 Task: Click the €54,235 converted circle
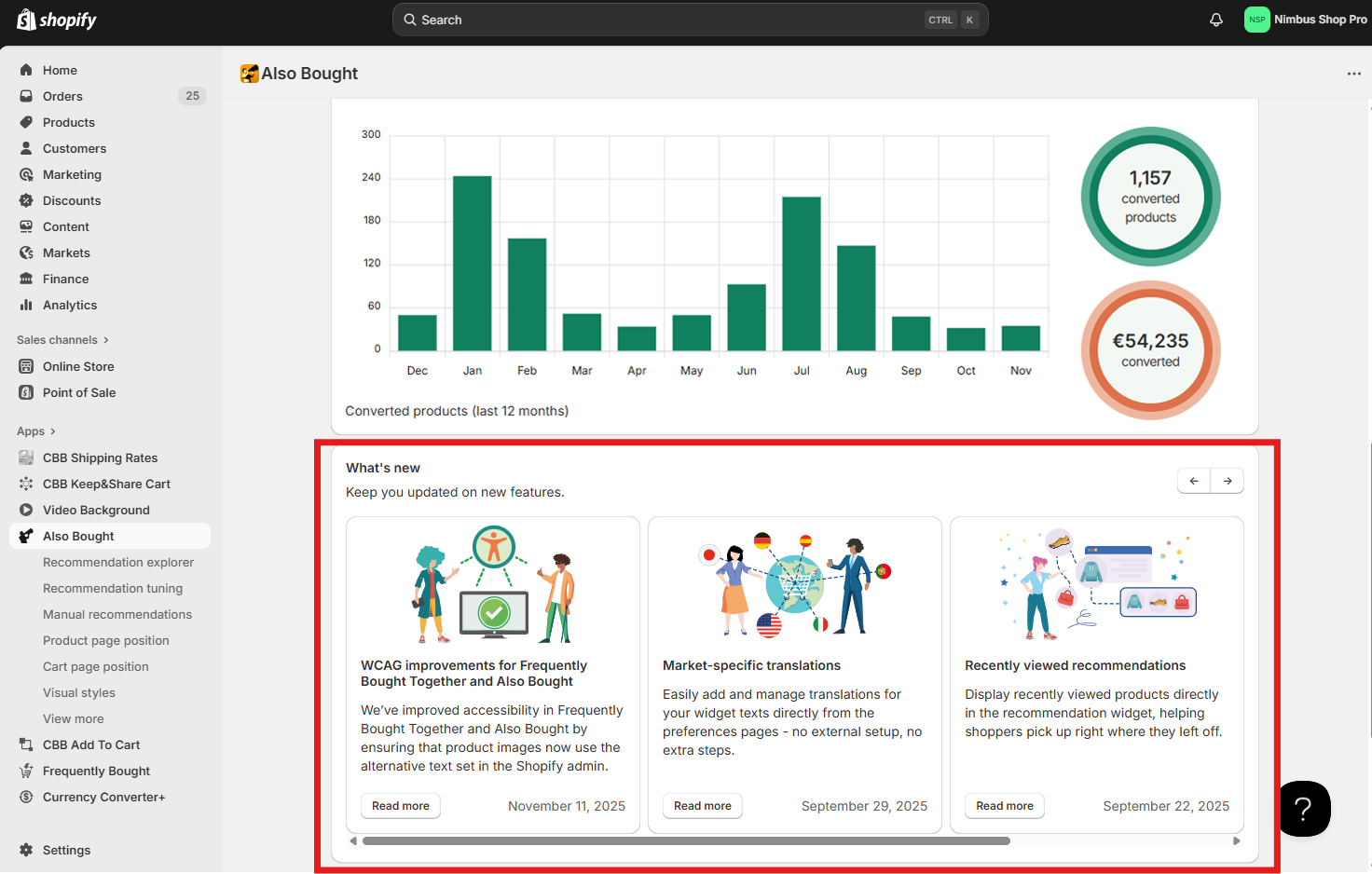[x=1150, y=350]
